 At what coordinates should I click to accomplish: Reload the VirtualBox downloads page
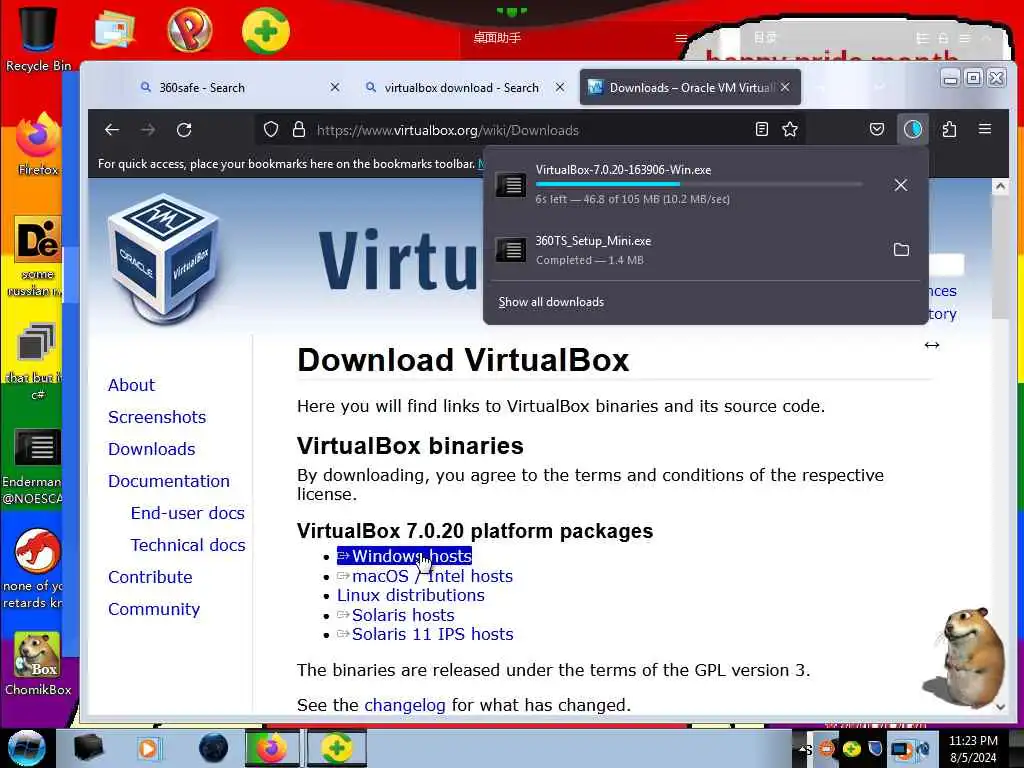click(x=184, y=129)
